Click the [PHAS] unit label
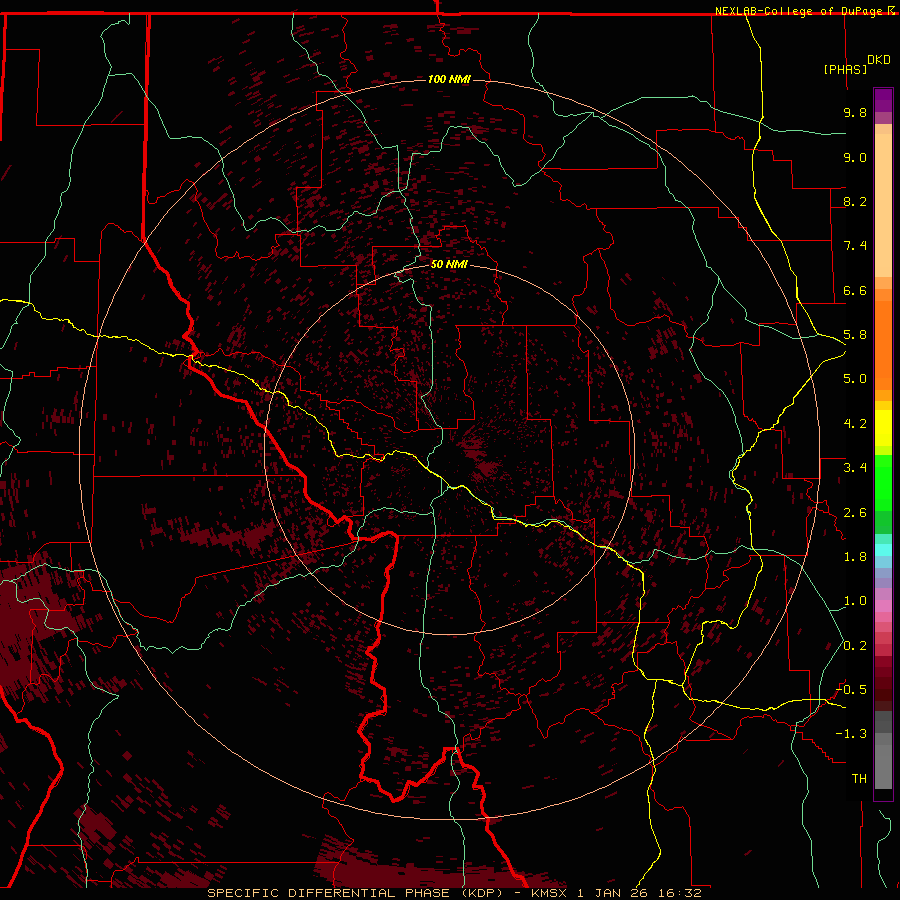Viewport: 900px width, 900px height. [845, 69]
